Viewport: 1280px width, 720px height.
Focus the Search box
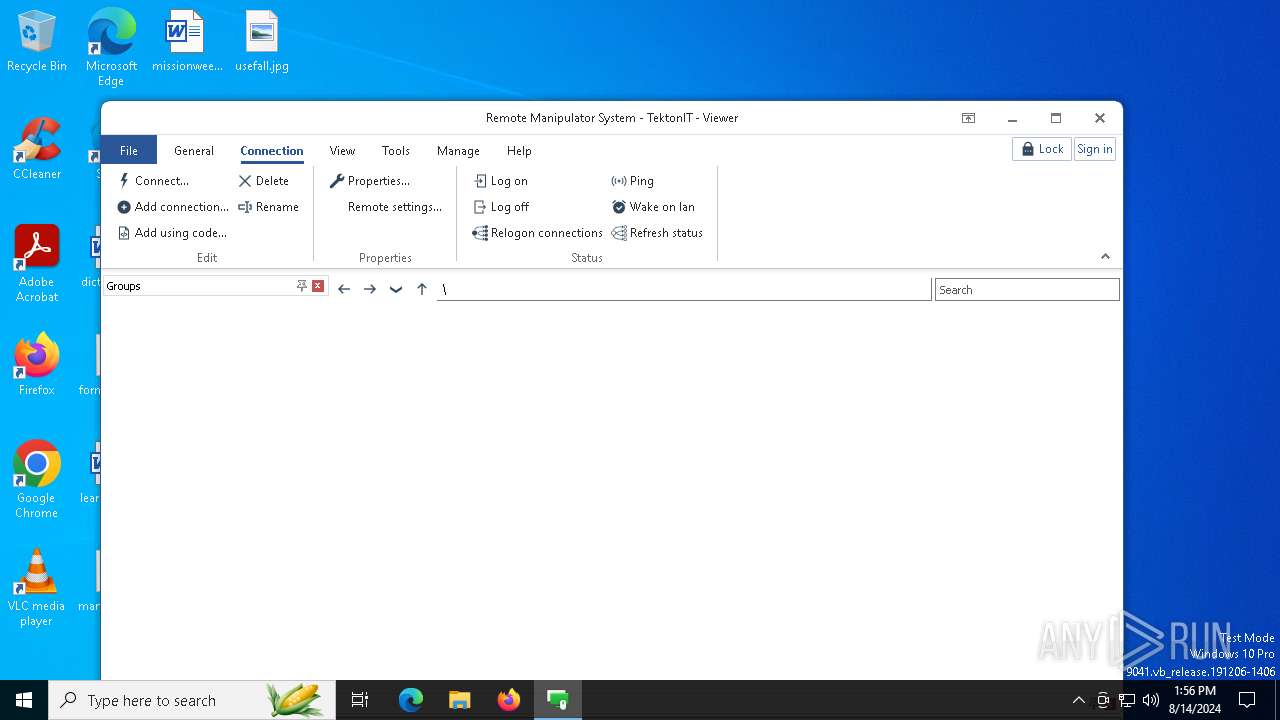[1027, 290]
